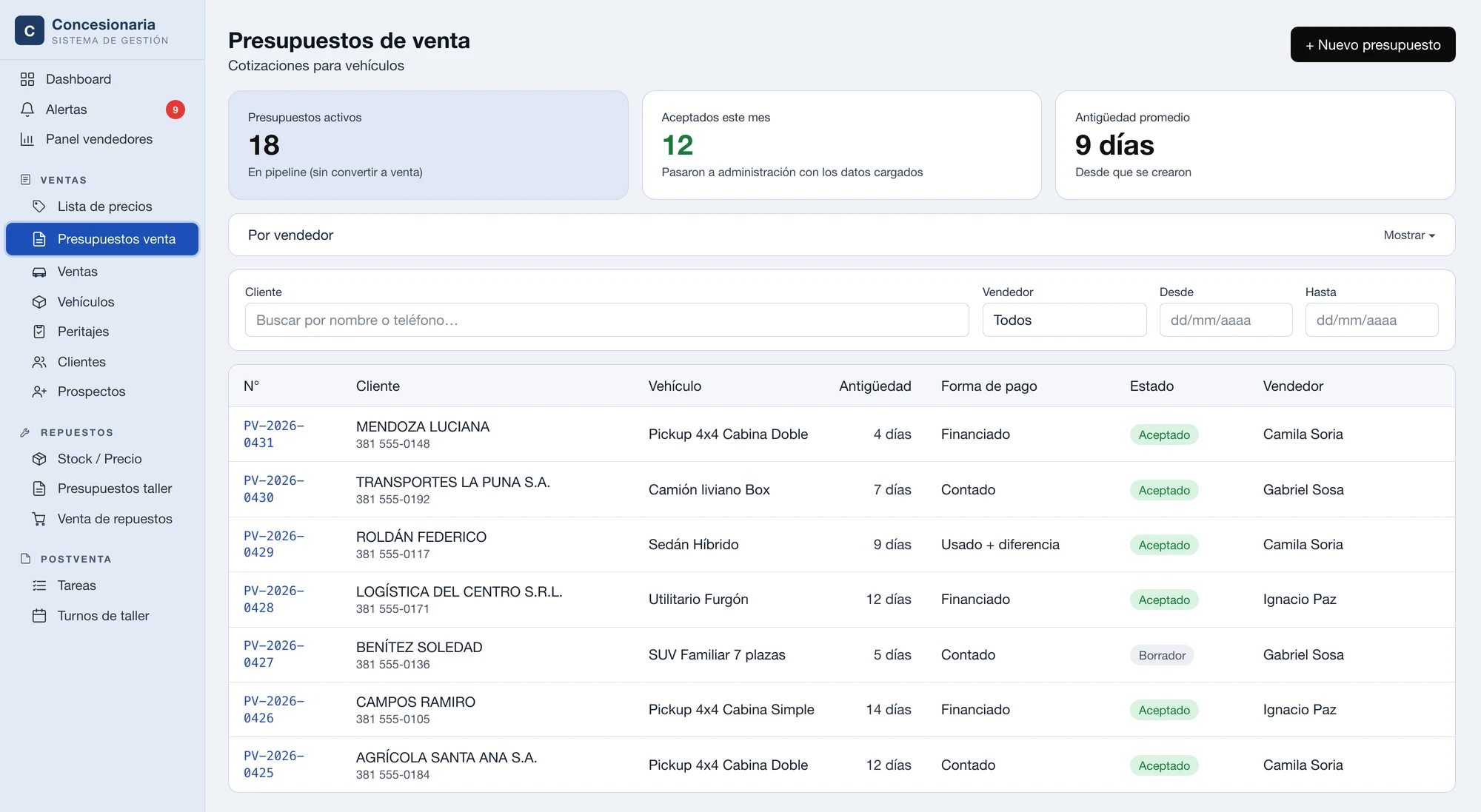Open budget link PV-2026-0427
Screen dimensions: 1481x812
[274, 654]
